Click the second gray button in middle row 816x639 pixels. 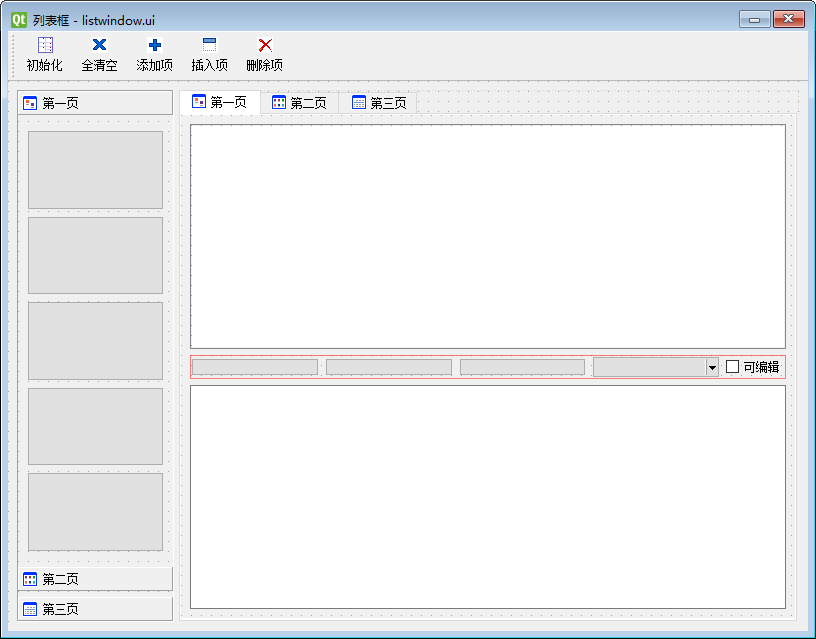pos(389,367)
